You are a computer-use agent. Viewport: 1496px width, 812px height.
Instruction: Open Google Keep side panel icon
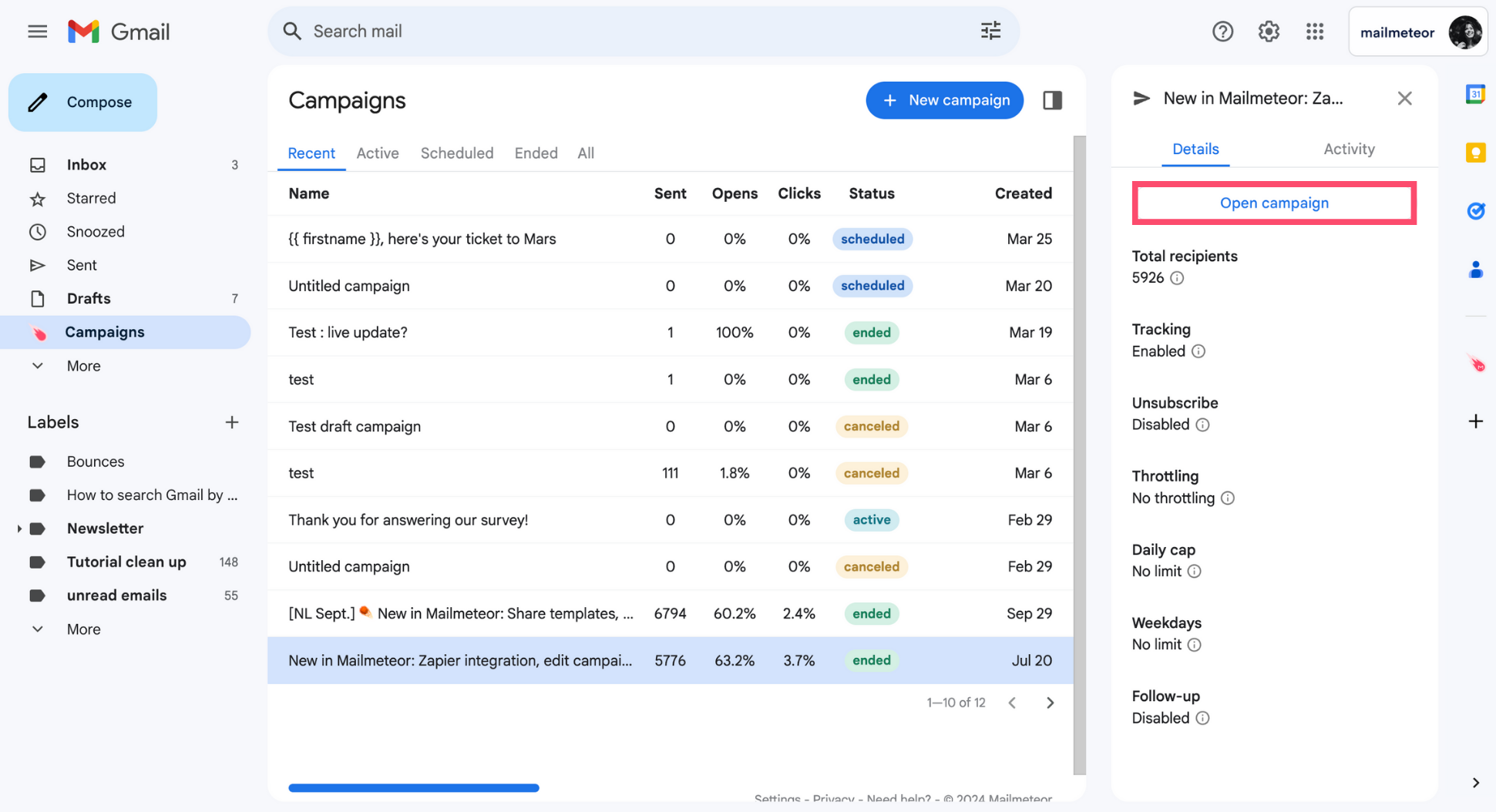(x=1475, y=153)
